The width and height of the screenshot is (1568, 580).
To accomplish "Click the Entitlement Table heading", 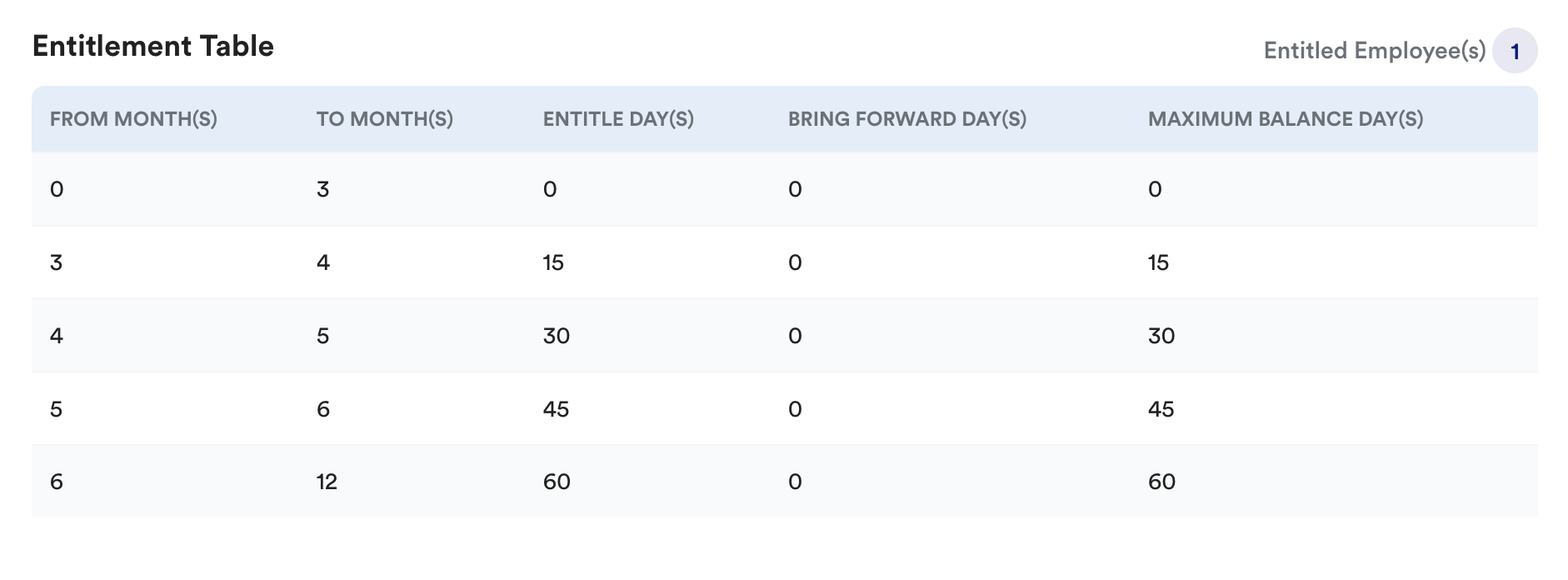I will (x=153, y=46).
